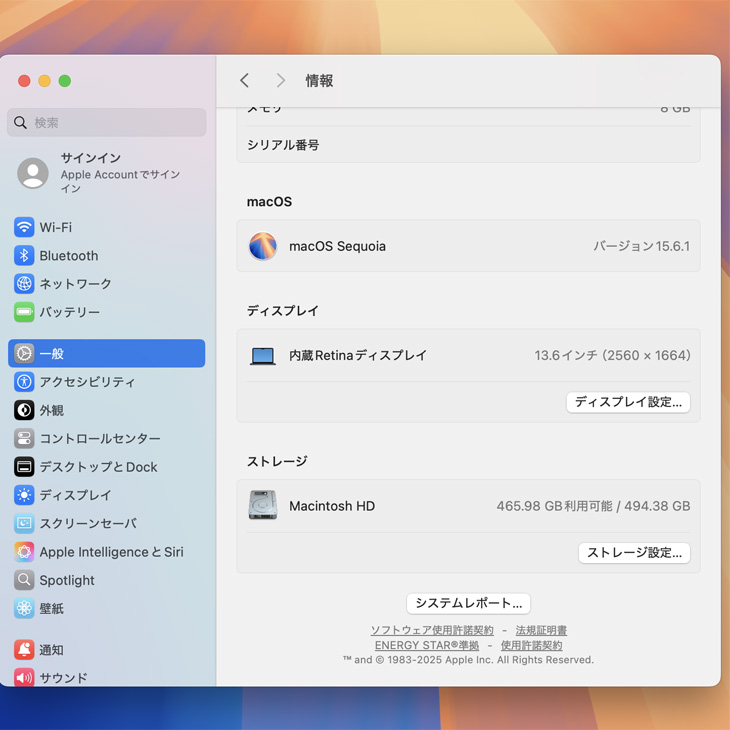This screenshot has width=730, height=730.
Task: Open ストレージ設定... button
Action: [x=634, y=553]
